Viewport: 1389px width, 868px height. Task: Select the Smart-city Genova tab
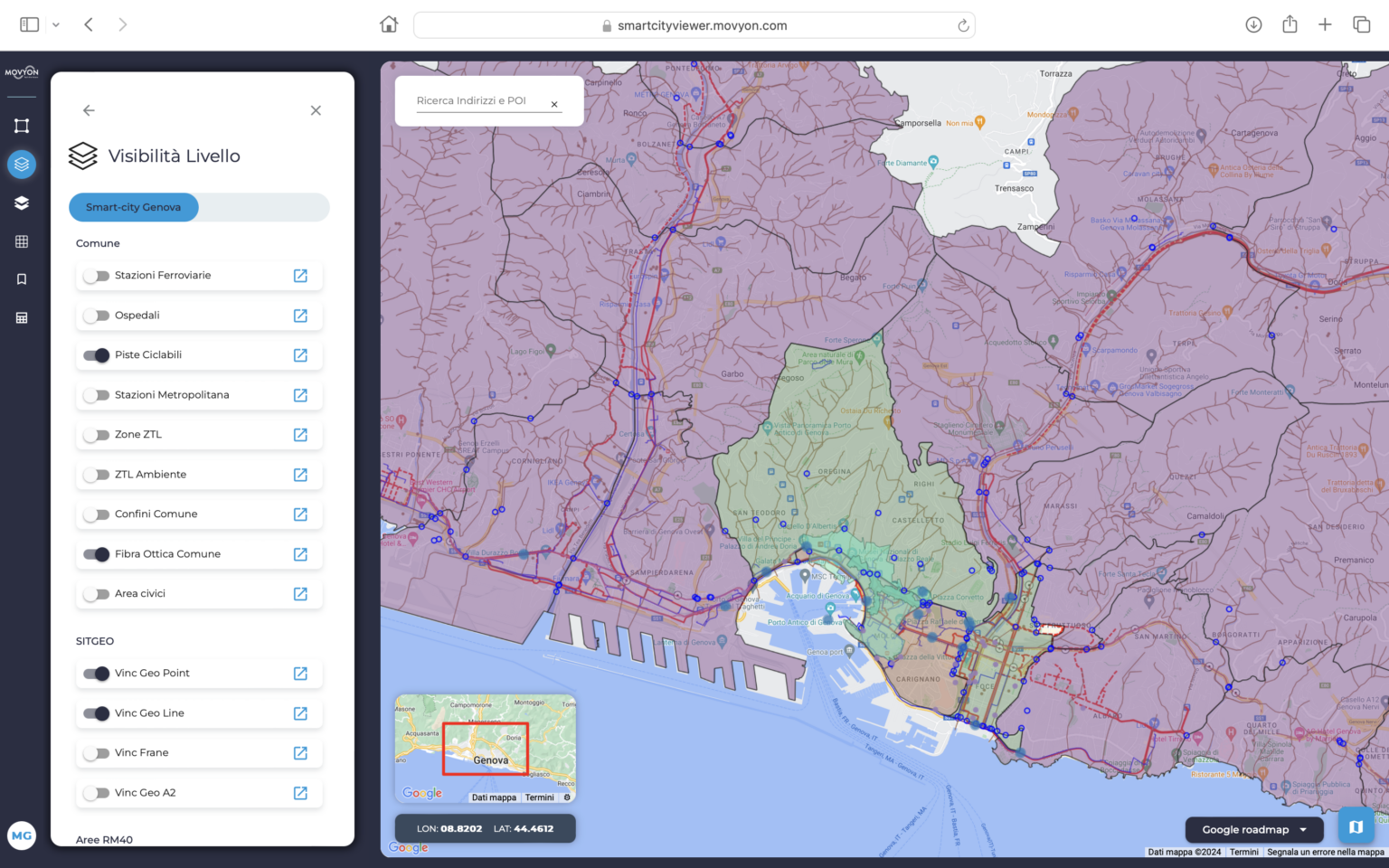(134, 207)
